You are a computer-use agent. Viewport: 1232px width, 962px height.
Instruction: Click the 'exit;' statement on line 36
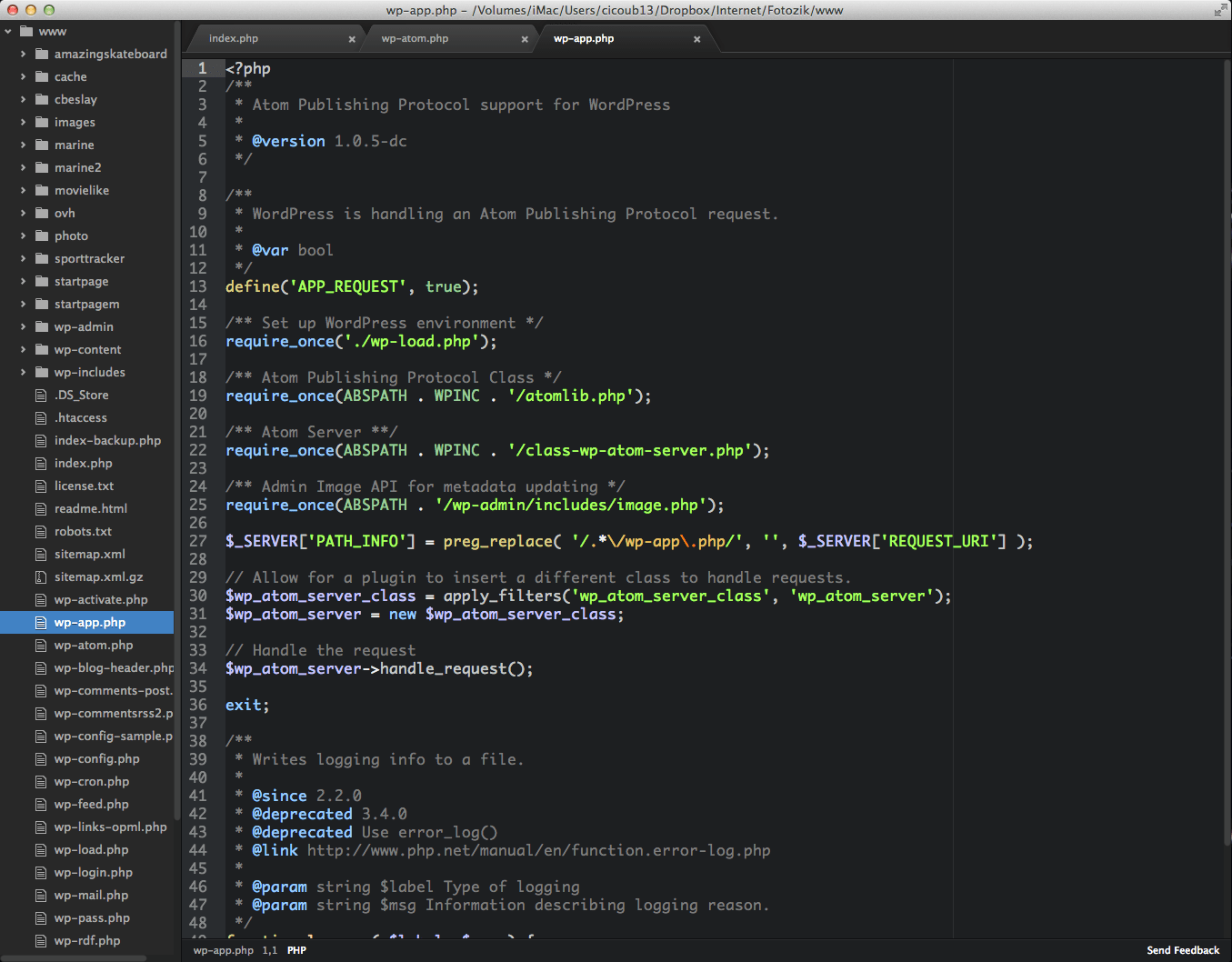[x=247, y=705]
